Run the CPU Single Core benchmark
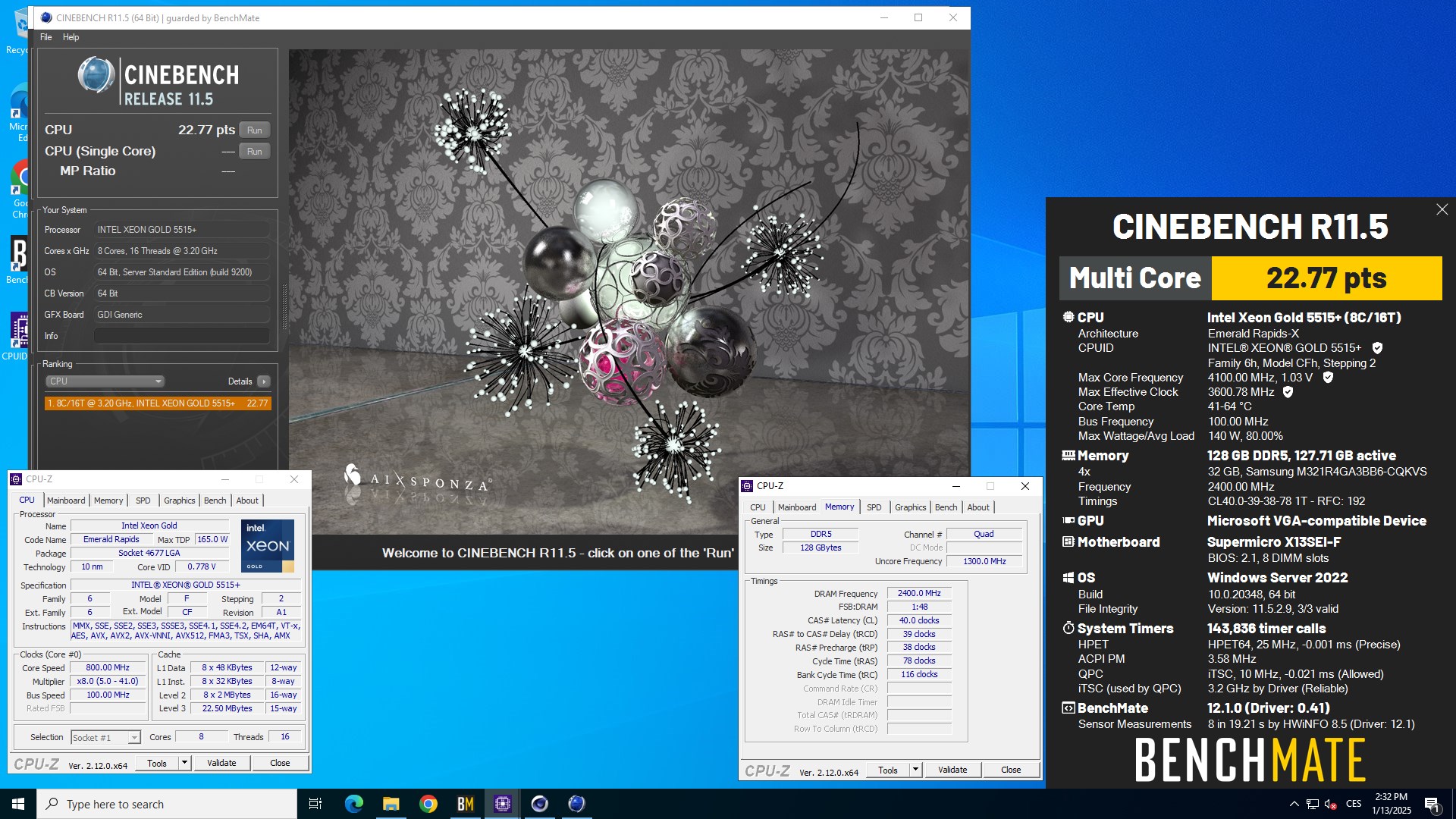 click(255, 151)
